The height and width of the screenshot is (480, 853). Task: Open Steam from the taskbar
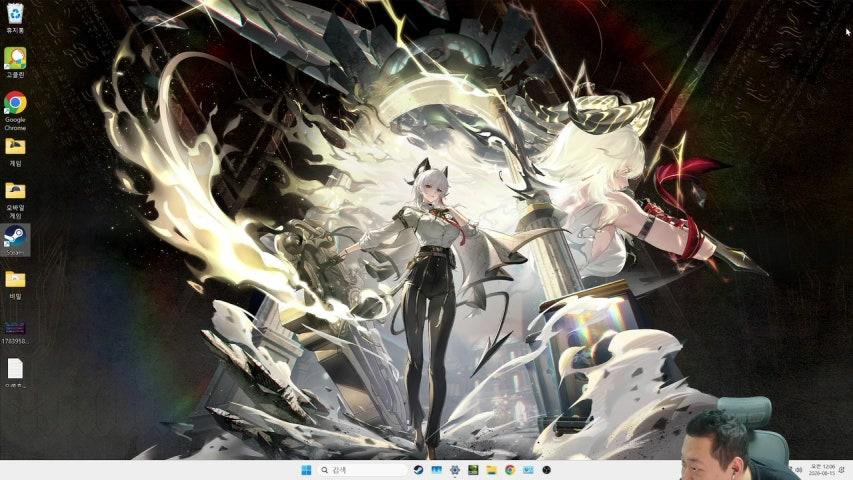(x=418, y=470)
